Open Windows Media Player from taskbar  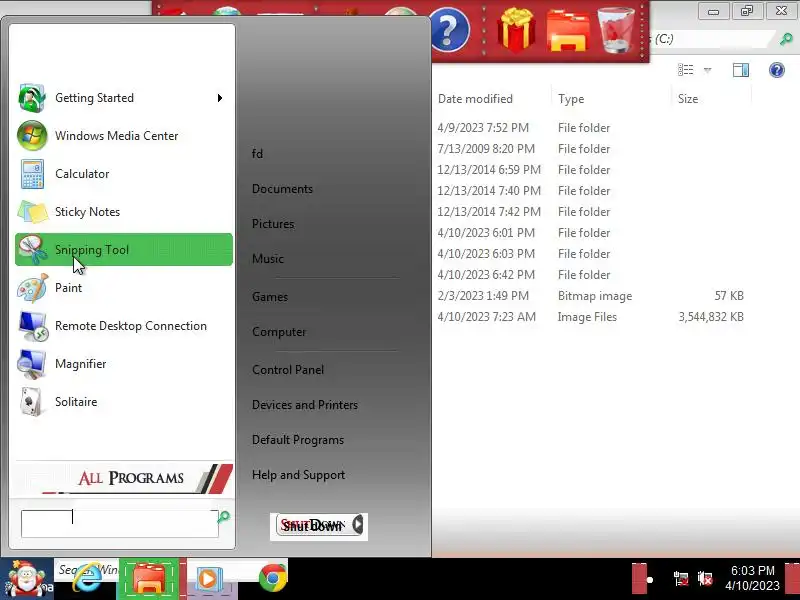[x=208, y=580]
